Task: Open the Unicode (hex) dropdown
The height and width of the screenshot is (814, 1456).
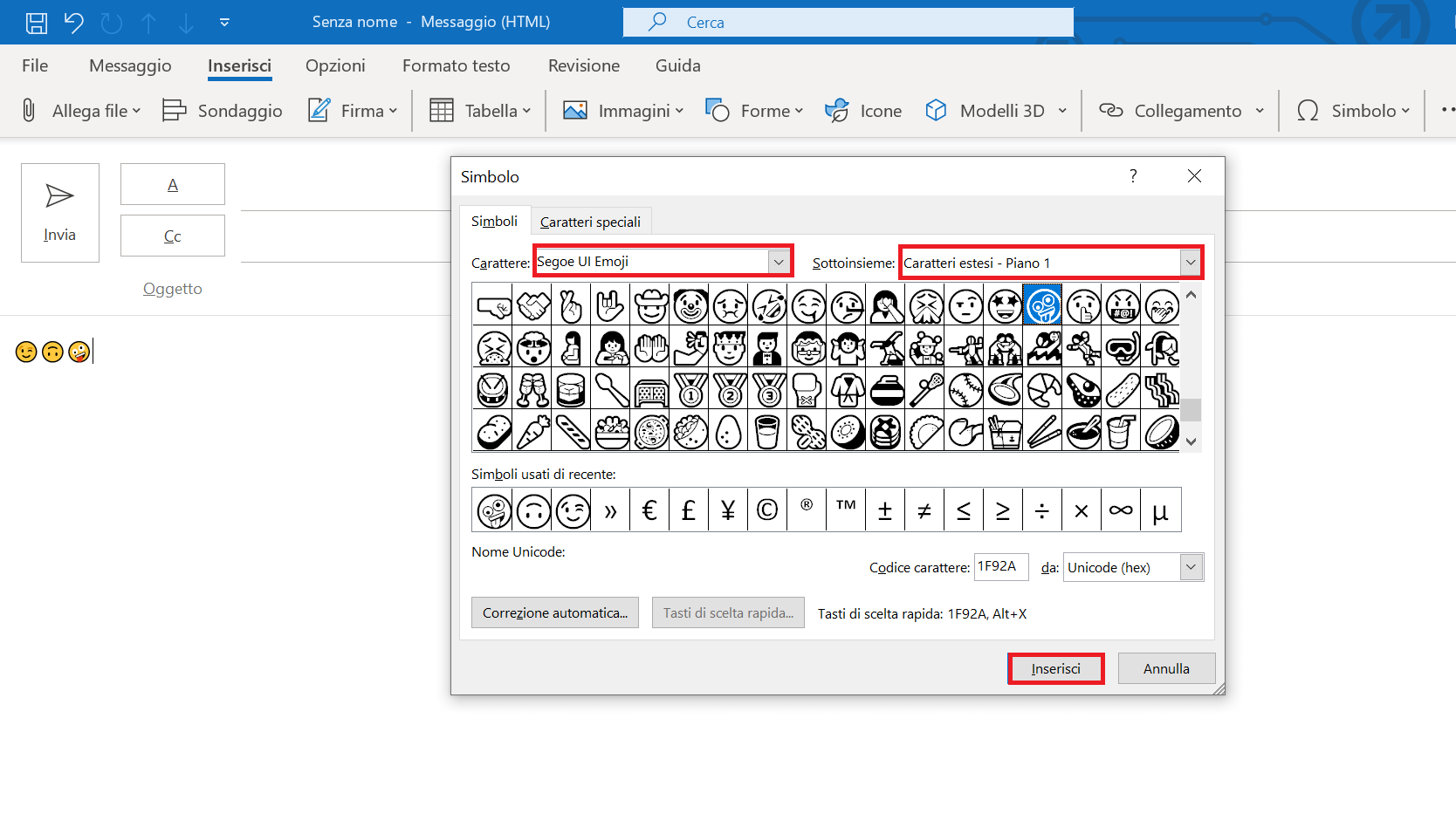Action: (x=1191, y=567)
